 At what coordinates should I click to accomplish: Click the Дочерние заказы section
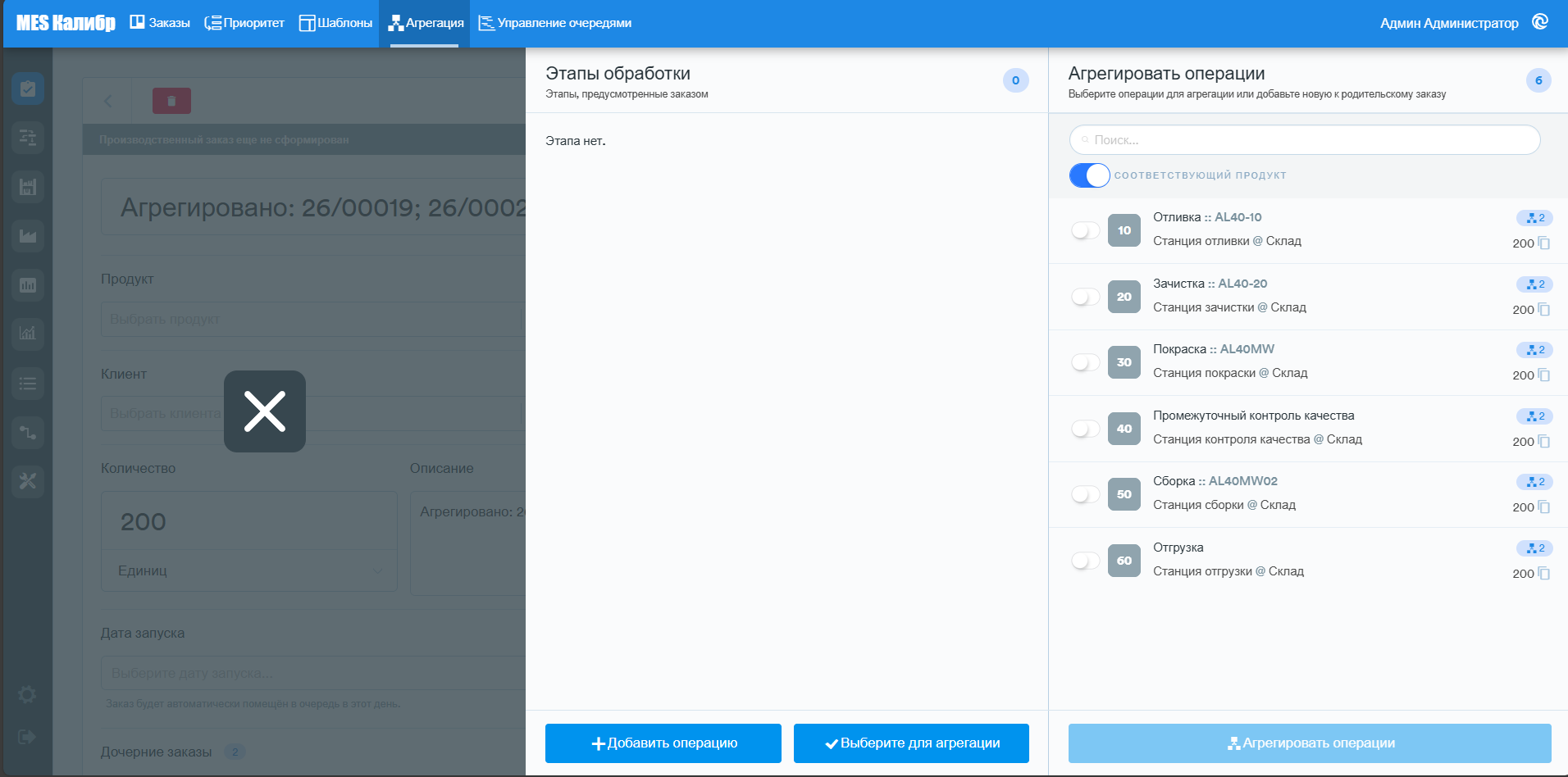click(173, 752)
